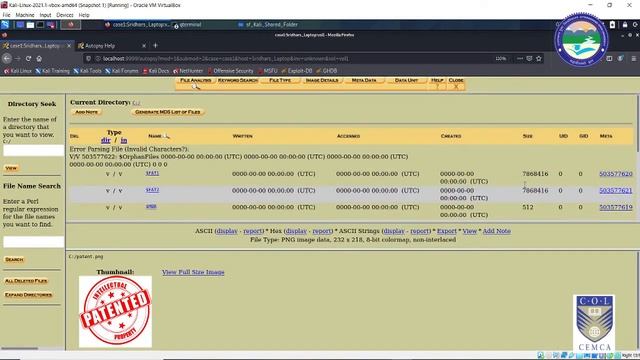Image resolution: width=640 pixels, height=360 pixels.
Task: Open Kali Linux bookmark
Action: (x=18, y=71)
